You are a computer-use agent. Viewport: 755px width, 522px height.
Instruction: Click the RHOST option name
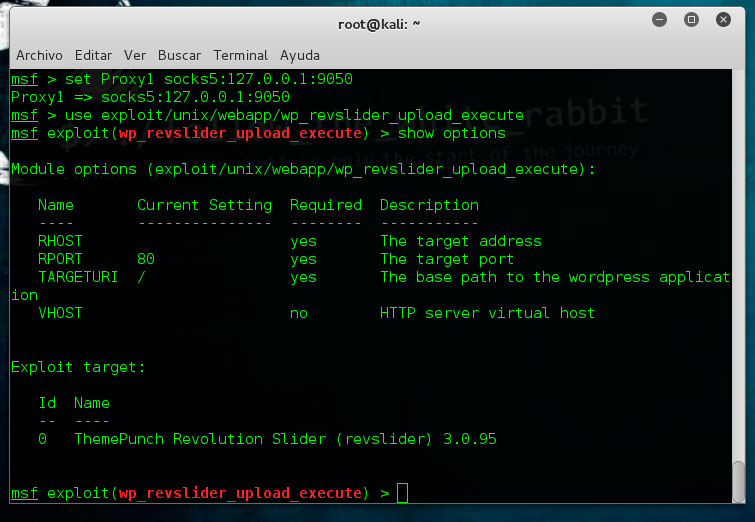click(x=60, y=241)
